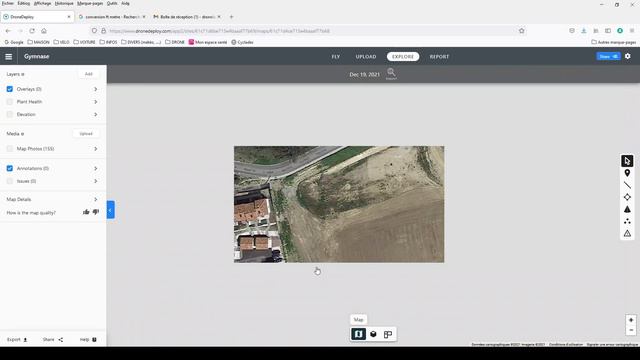
Task: Expand the Annotations row chevron
Action: 96,168
